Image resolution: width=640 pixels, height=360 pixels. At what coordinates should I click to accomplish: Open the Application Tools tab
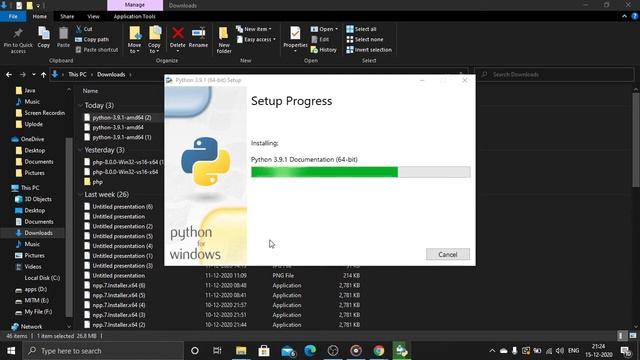pyautogui.click(x=134, y=16)
